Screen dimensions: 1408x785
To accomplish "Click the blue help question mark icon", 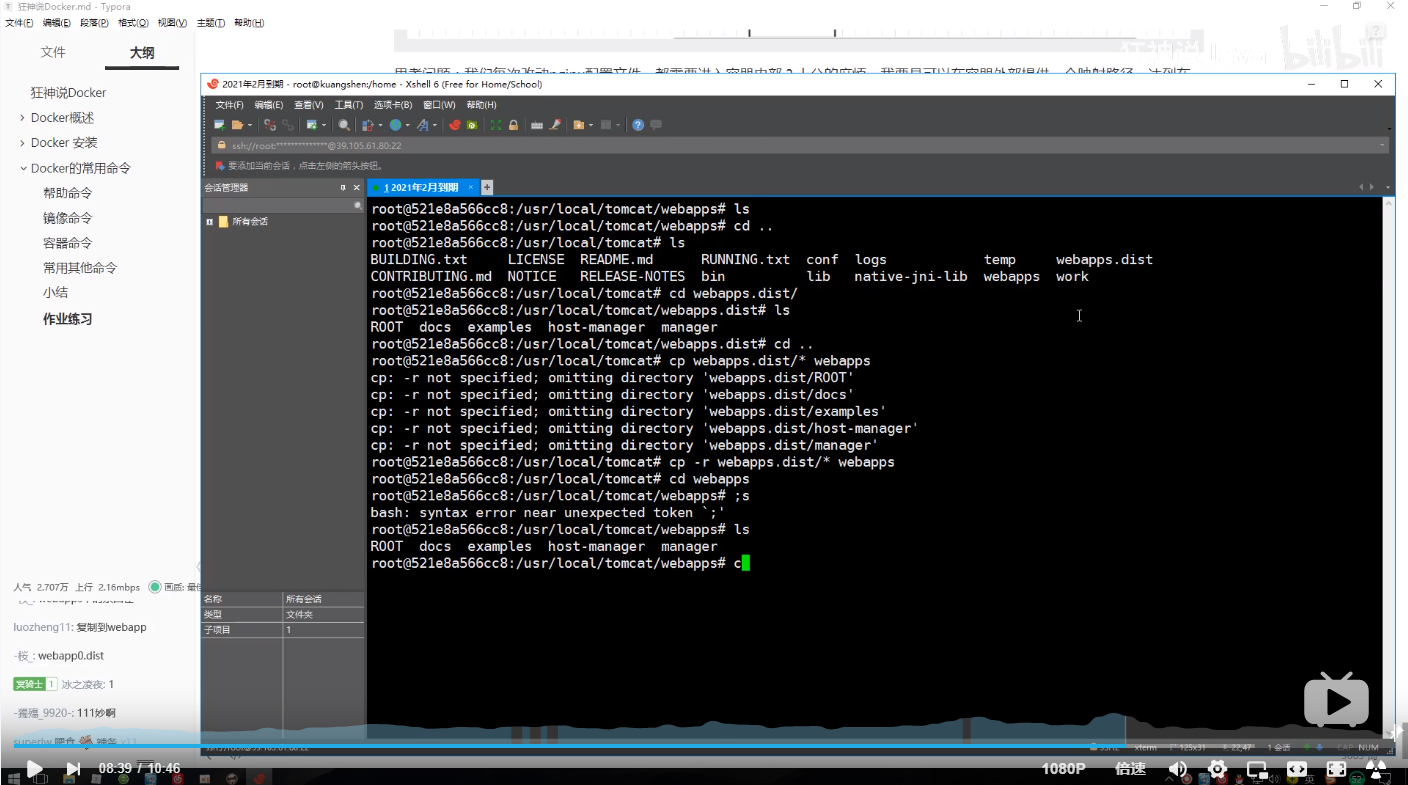I will [638, 125].
